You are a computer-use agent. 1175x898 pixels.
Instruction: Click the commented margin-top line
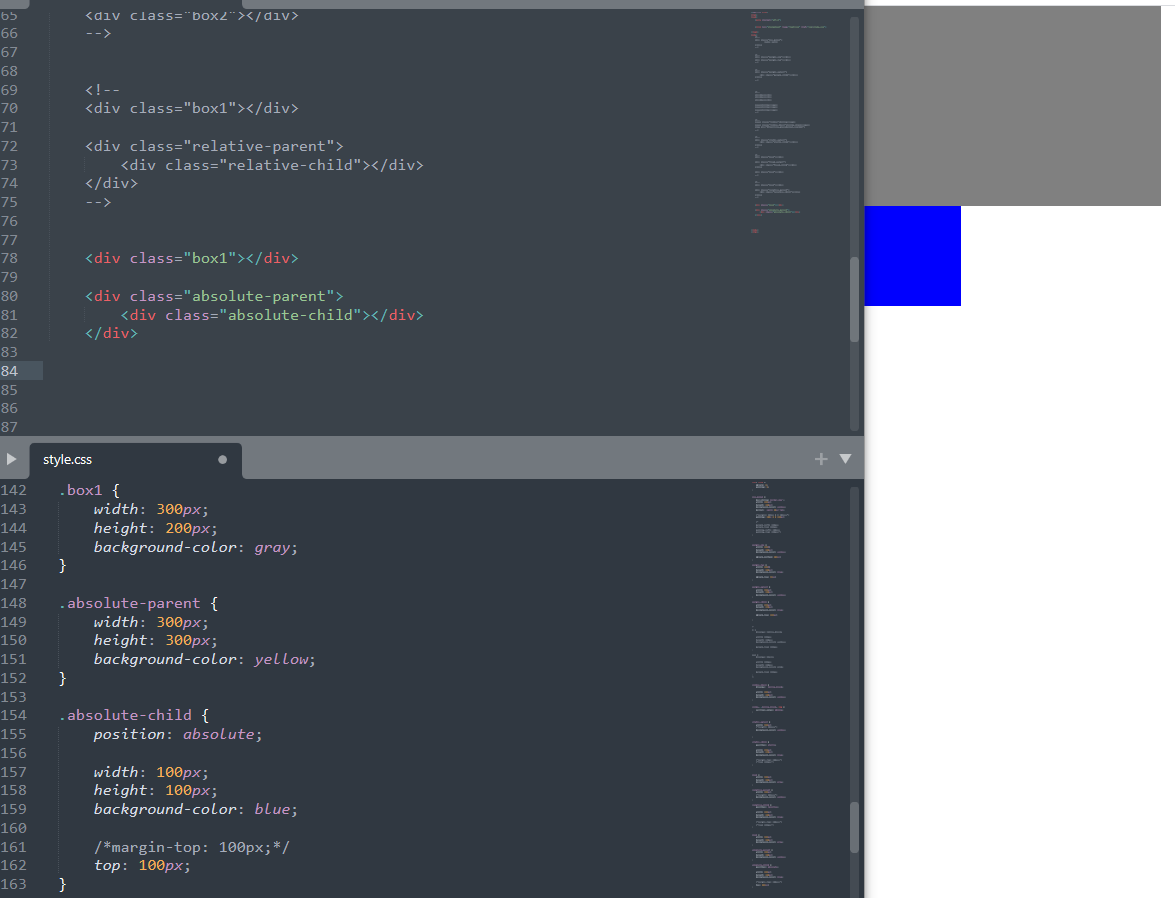(x=192, y=847)
